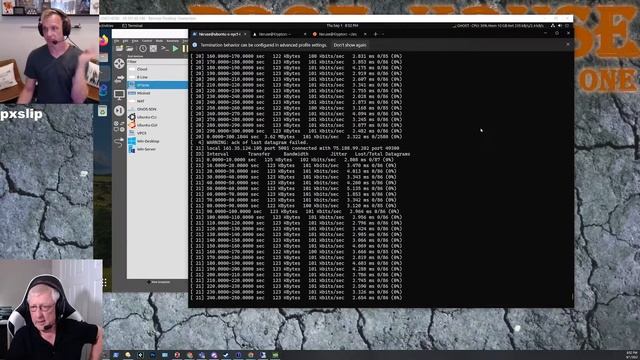This screenshot has height=360, width=640.
Task: Launch Firefox from the Ubuntu dock
Action: [x=104, y=40]
